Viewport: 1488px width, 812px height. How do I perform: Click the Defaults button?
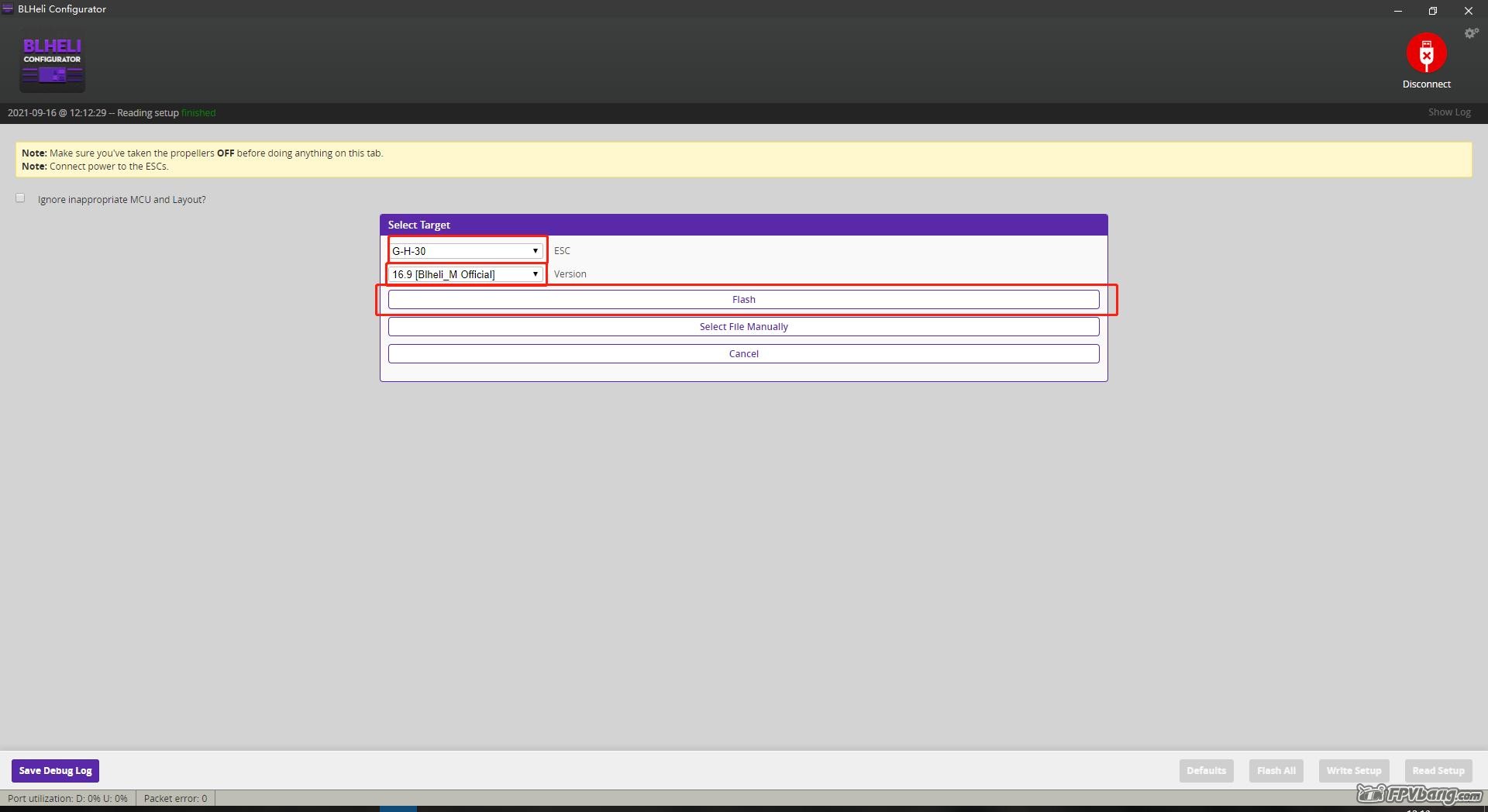[1206, 771]
